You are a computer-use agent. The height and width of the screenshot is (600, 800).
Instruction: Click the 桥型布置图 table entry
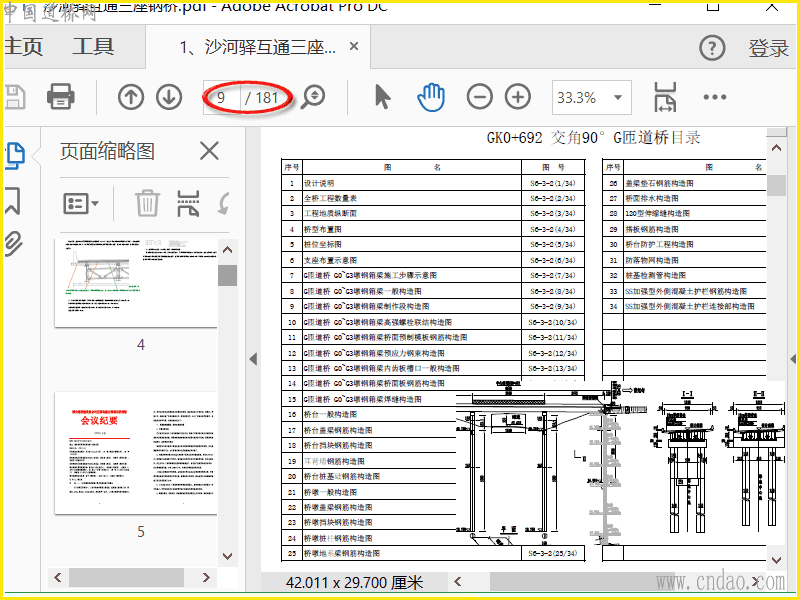coord(323,230)
